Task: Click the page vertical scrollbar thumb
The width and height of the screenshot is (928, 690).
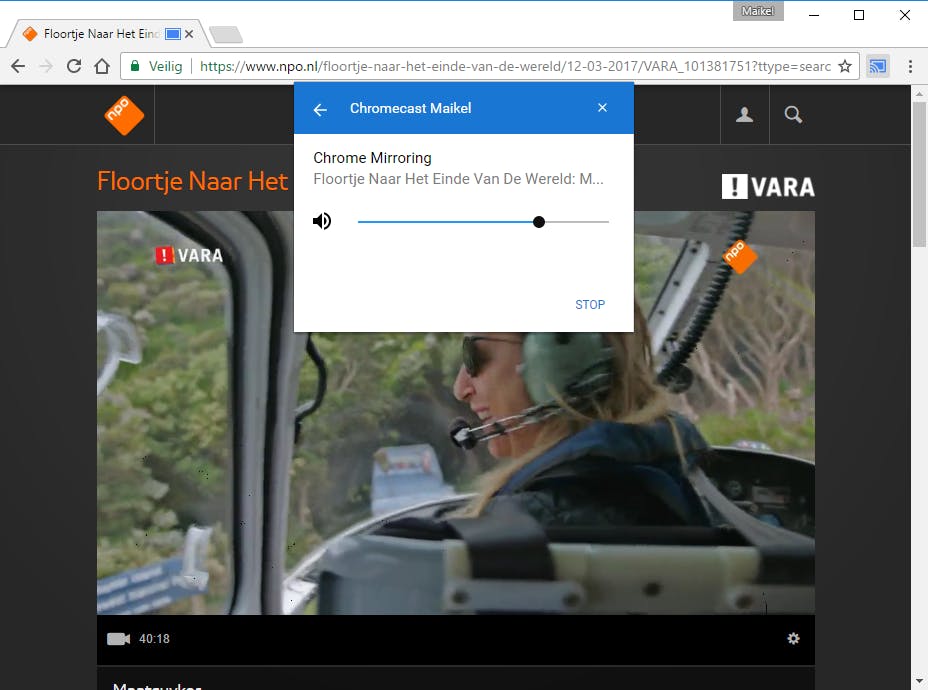Action: [x=919, y=175]
